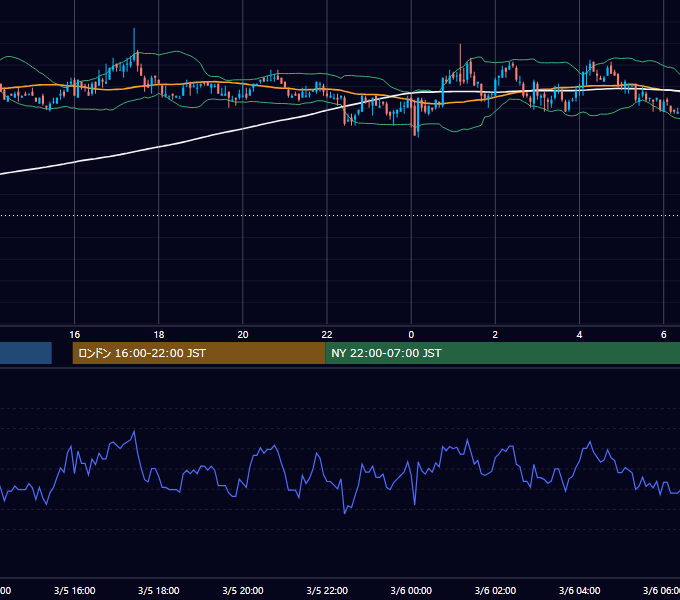Screen dimensions: 680x600
Task: Select the 22 hour label on price axis
Action: 327,335
